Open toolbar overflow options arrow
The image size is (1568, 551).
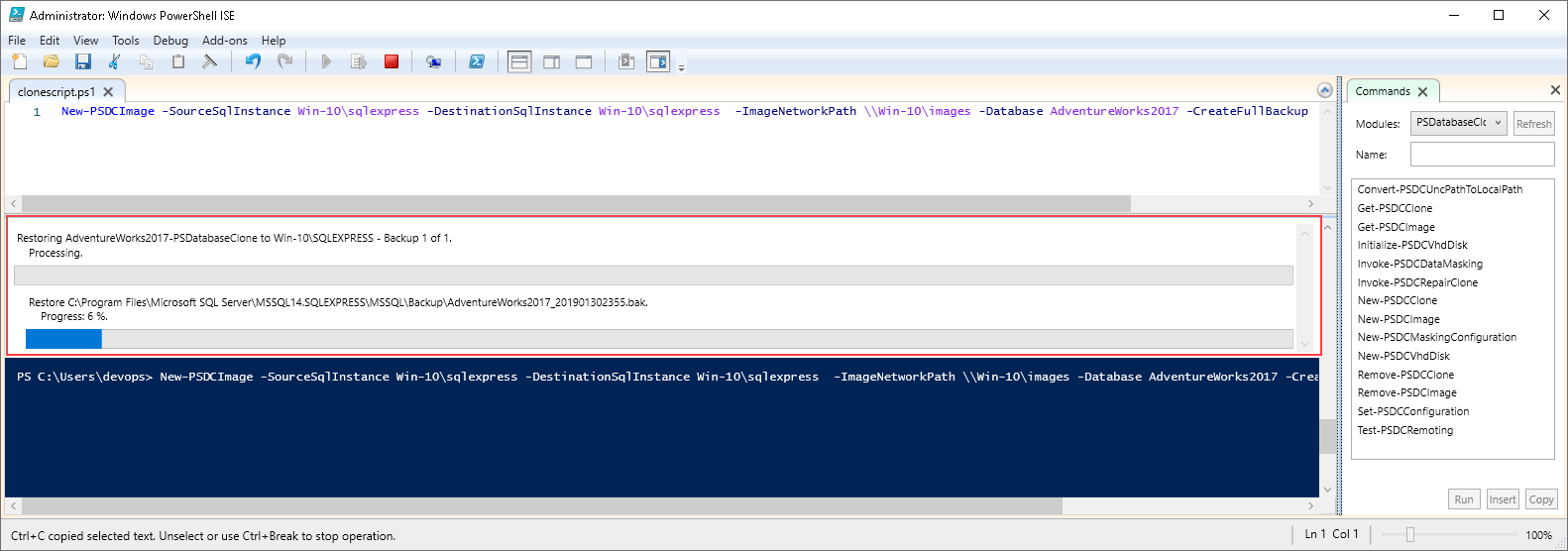[681, 67]
